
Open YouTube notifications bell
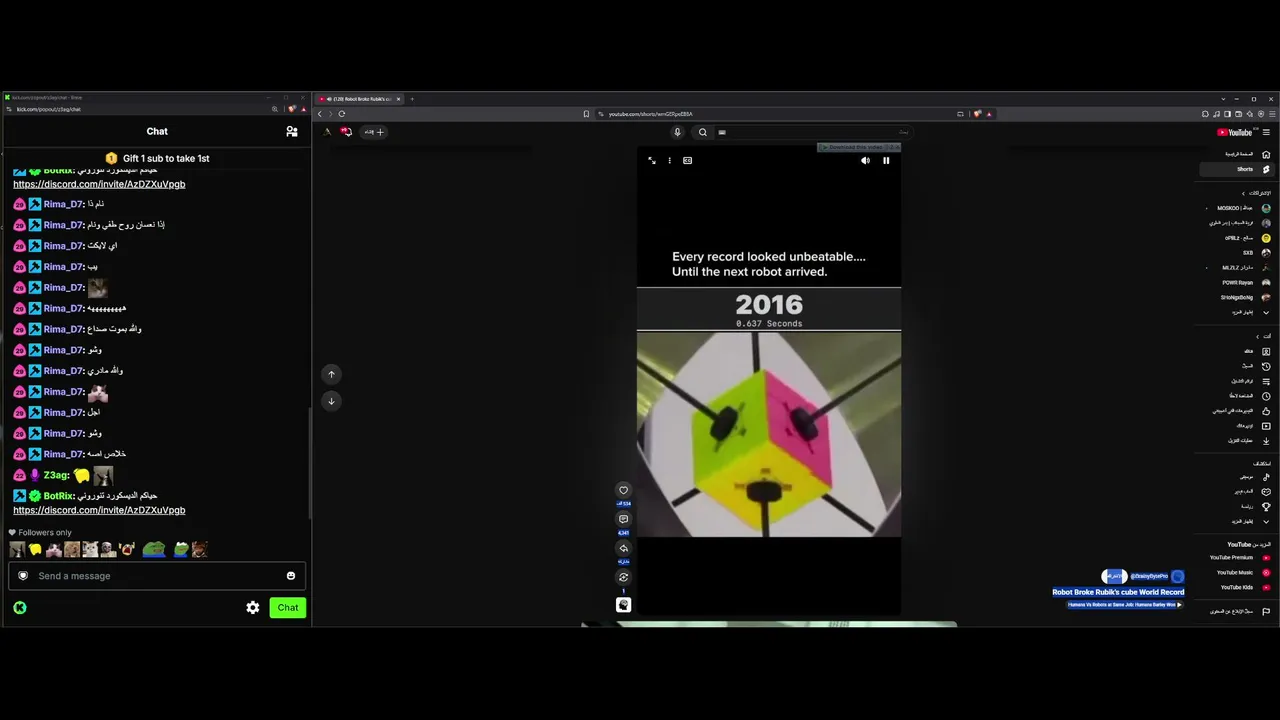tap(346, 132)
